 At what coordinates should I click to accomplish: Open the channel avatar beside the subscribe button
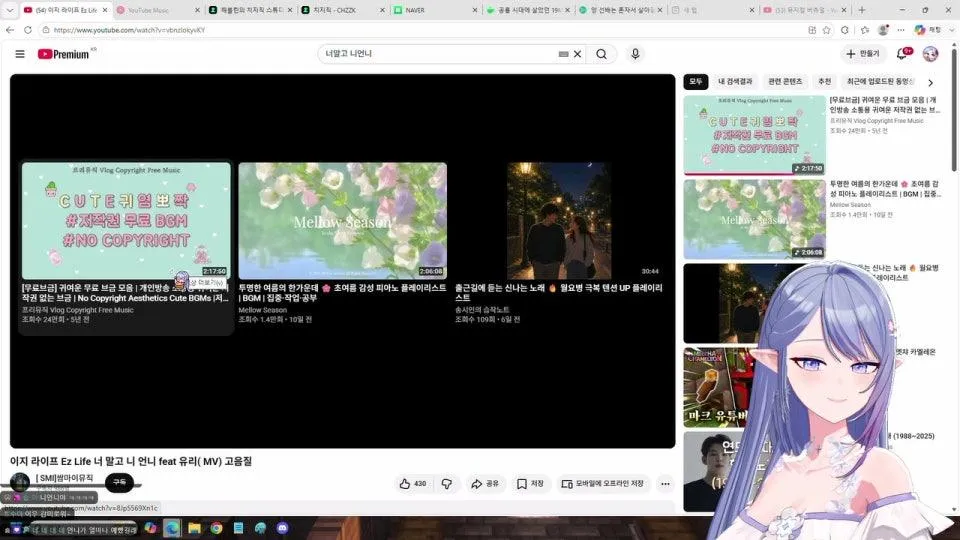point(20,482)
